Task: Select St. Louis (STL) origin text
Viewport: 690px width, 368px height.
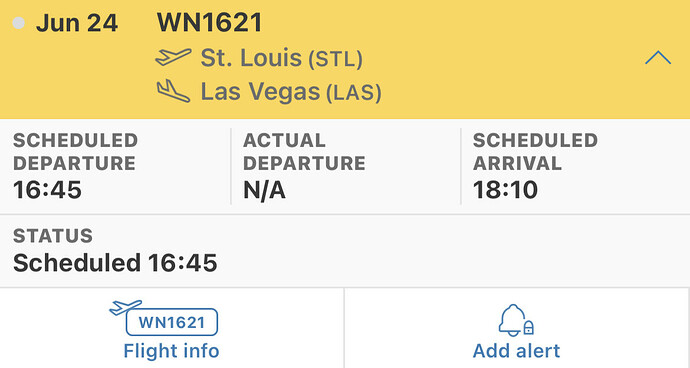Action: click(282, 58)
